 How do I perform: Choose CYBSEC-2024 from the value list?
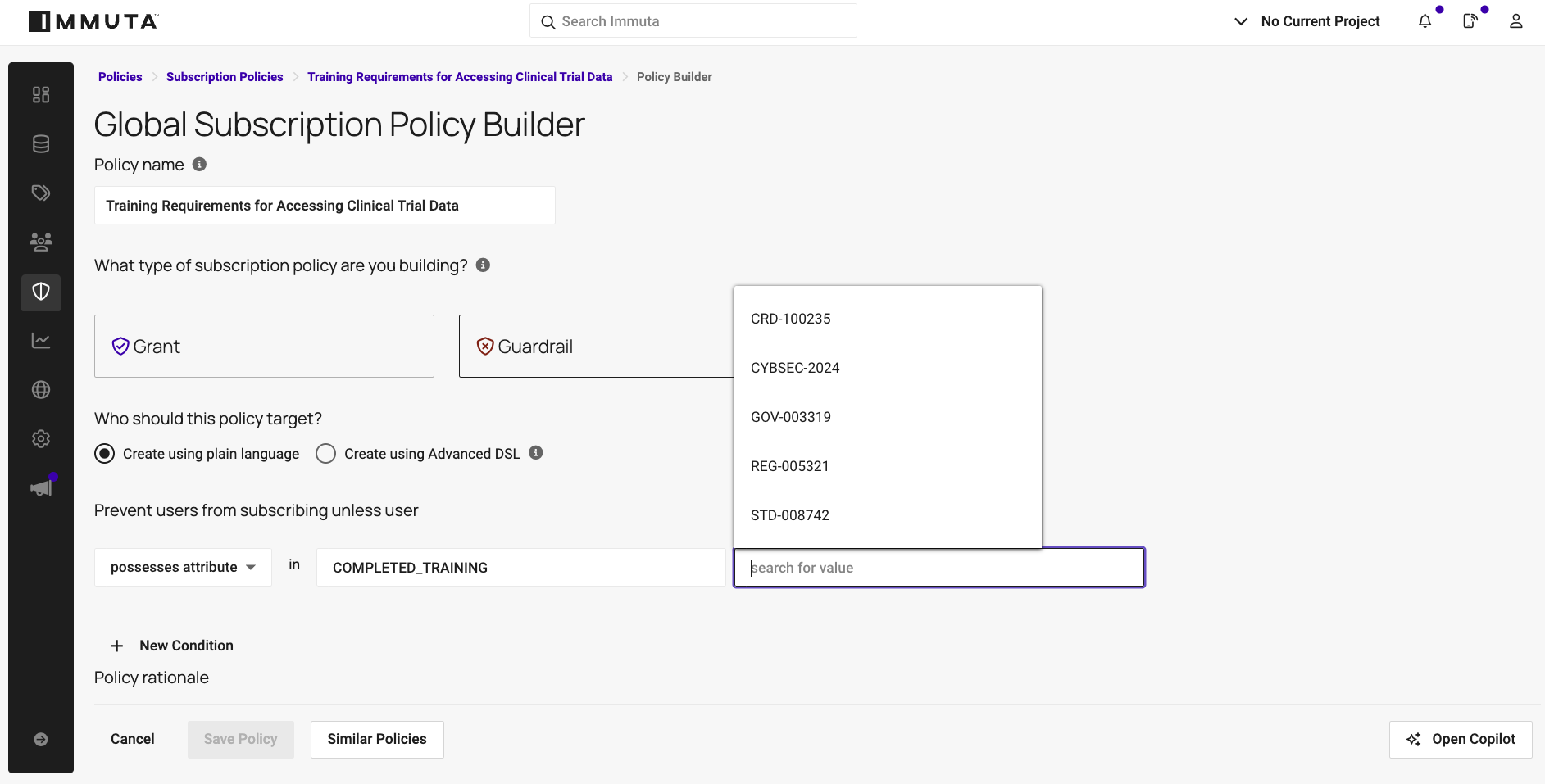[x=795, y=368]
